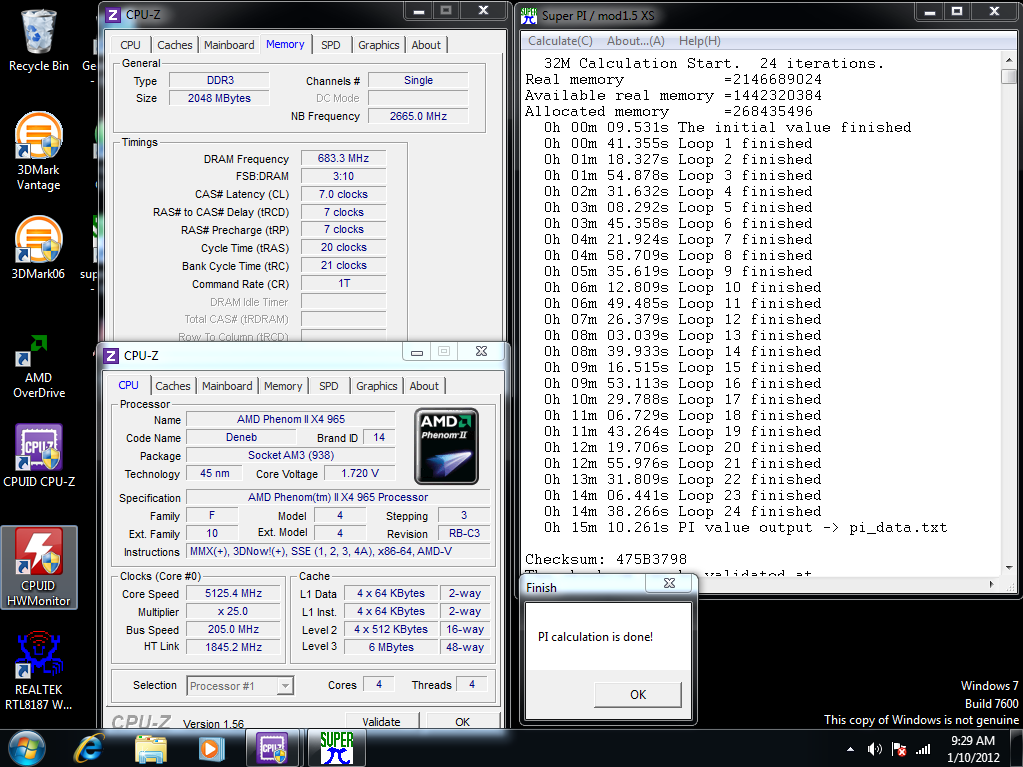Viewport: 1023px width, 767px height.
Task: Click Super PI vertical scrollbar down arrow
Action: (x=1009, y=568)
